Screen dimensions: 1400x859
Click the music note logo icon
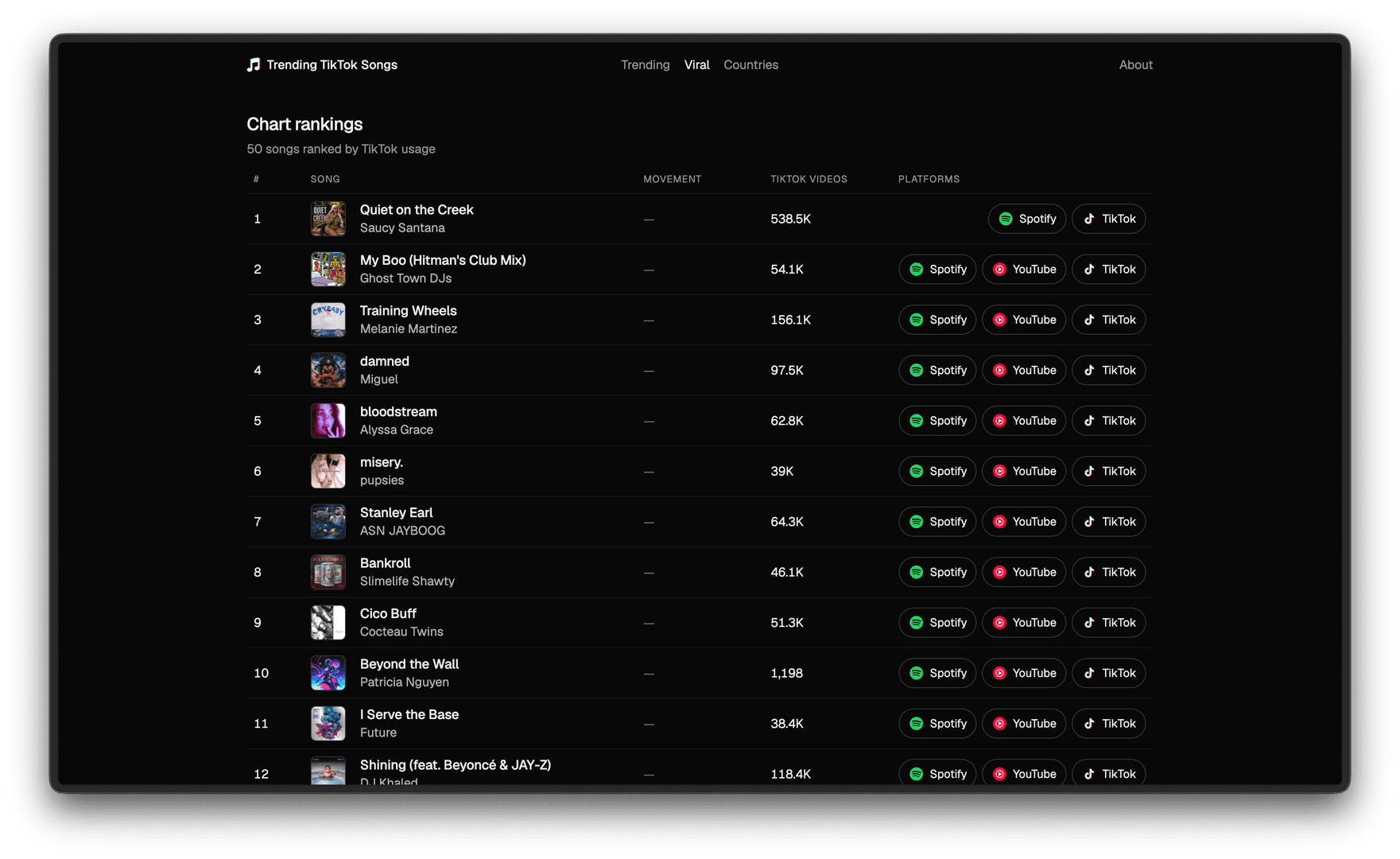(254, 64)
